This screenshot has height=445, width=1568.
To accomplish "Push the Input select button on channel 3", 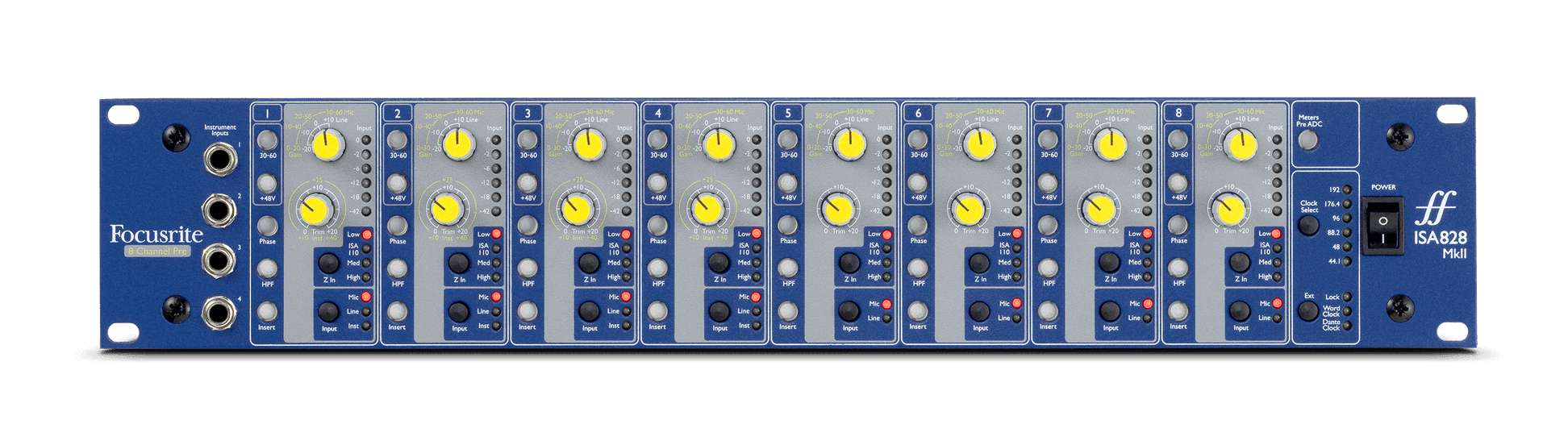I will [x=589, y=312].
